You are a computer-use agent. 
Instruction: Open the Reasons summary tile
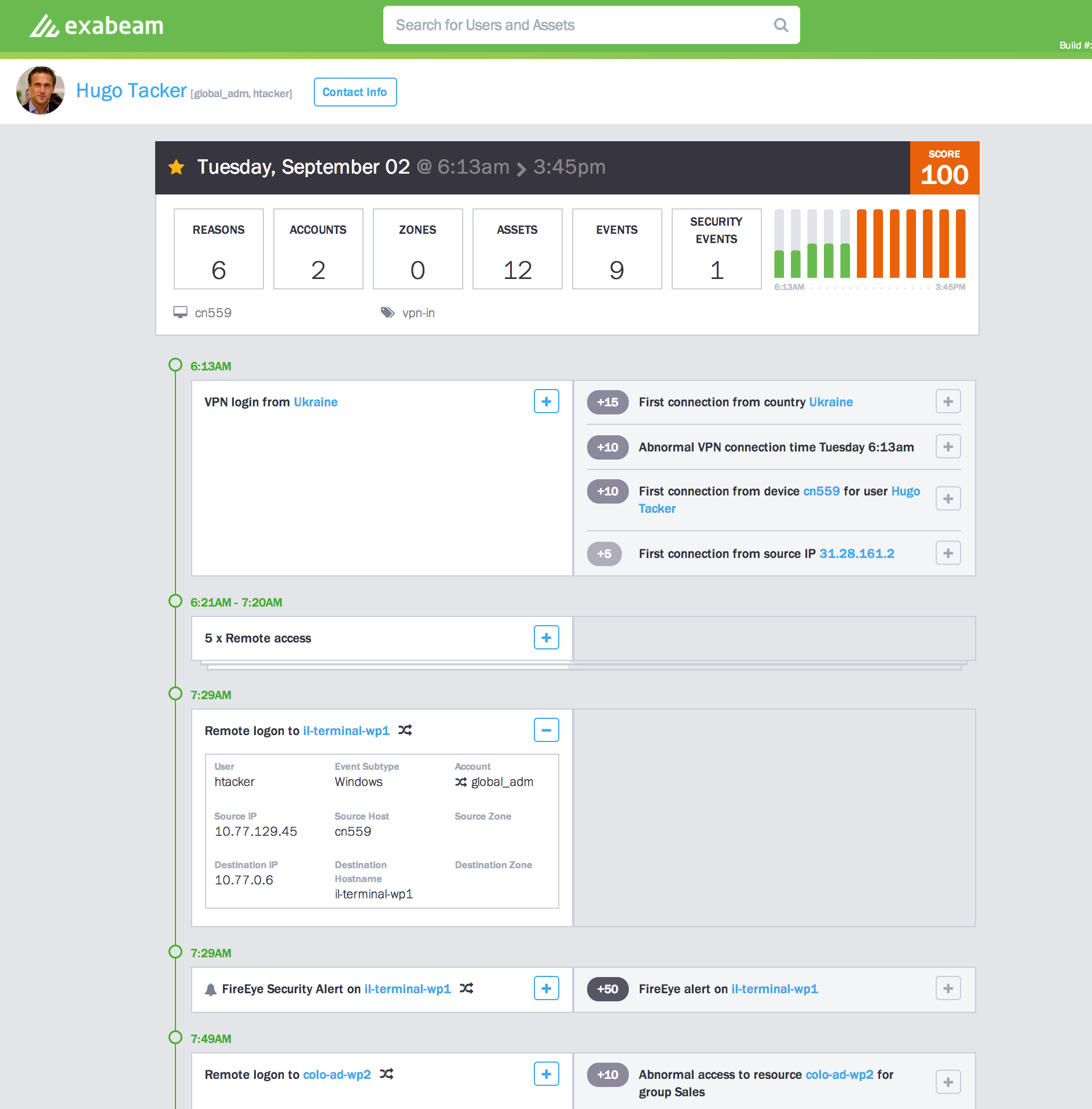219,249
